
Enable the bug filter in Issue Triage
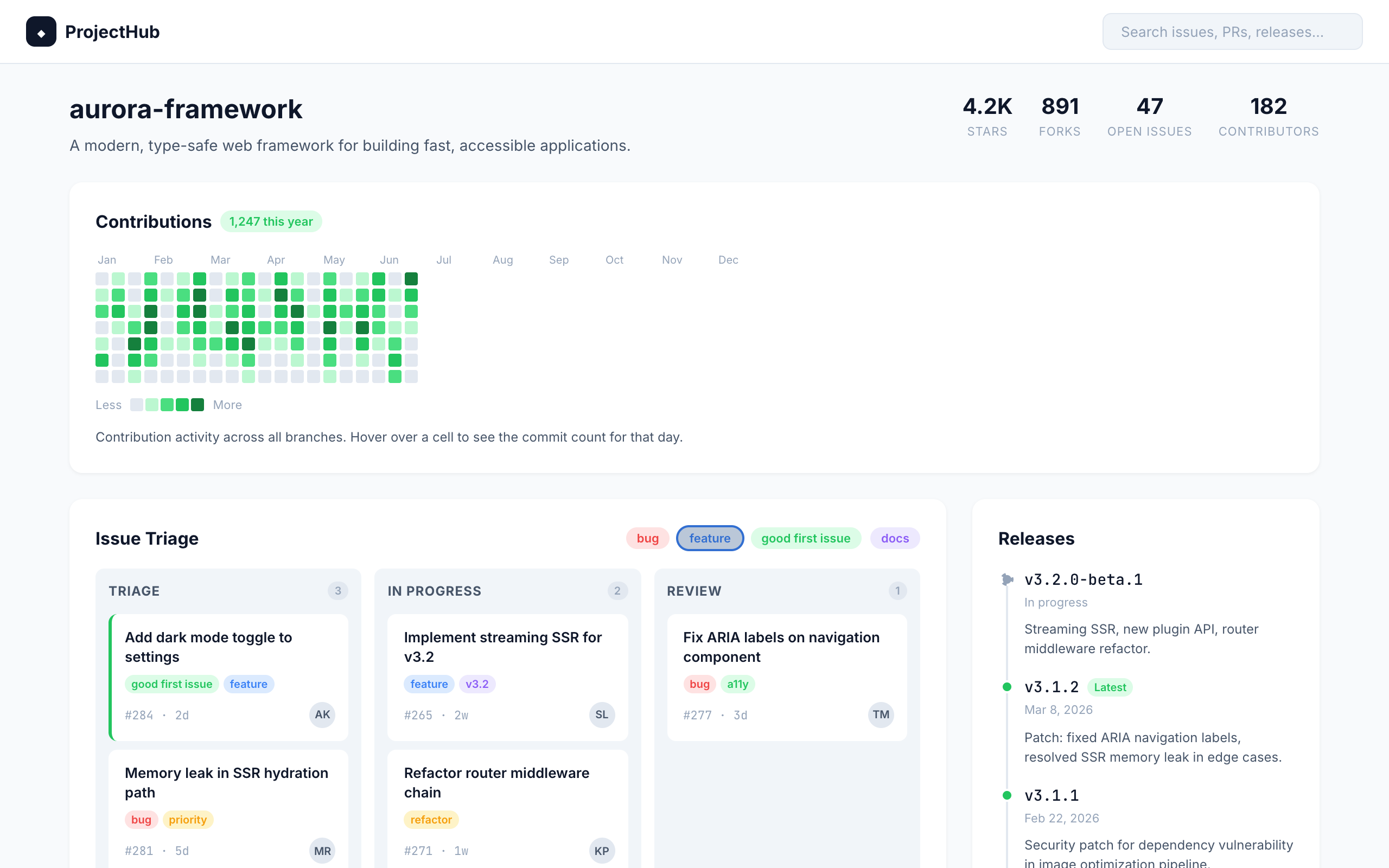coord(647,538)
